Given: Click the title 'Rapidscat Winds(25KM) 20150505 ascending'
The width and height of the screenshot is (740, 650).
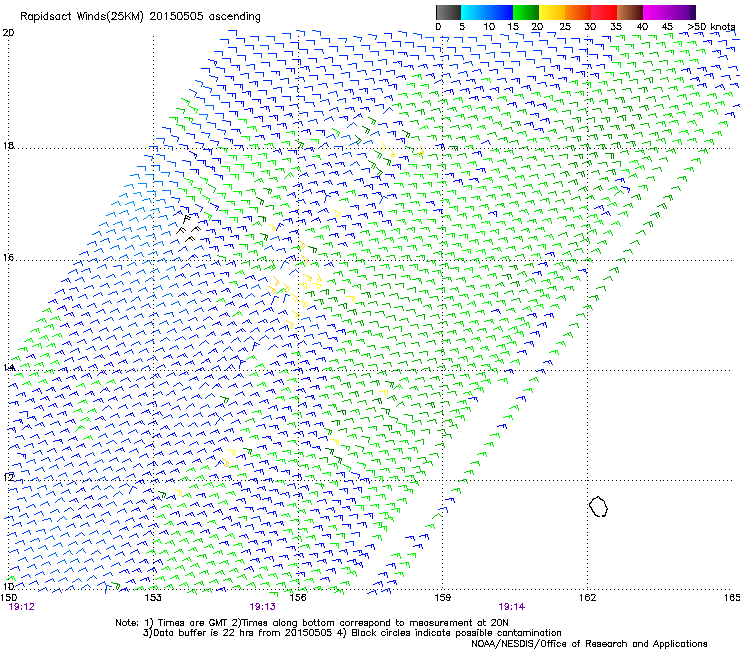Looking at the screenshot, I should point(140,17).
